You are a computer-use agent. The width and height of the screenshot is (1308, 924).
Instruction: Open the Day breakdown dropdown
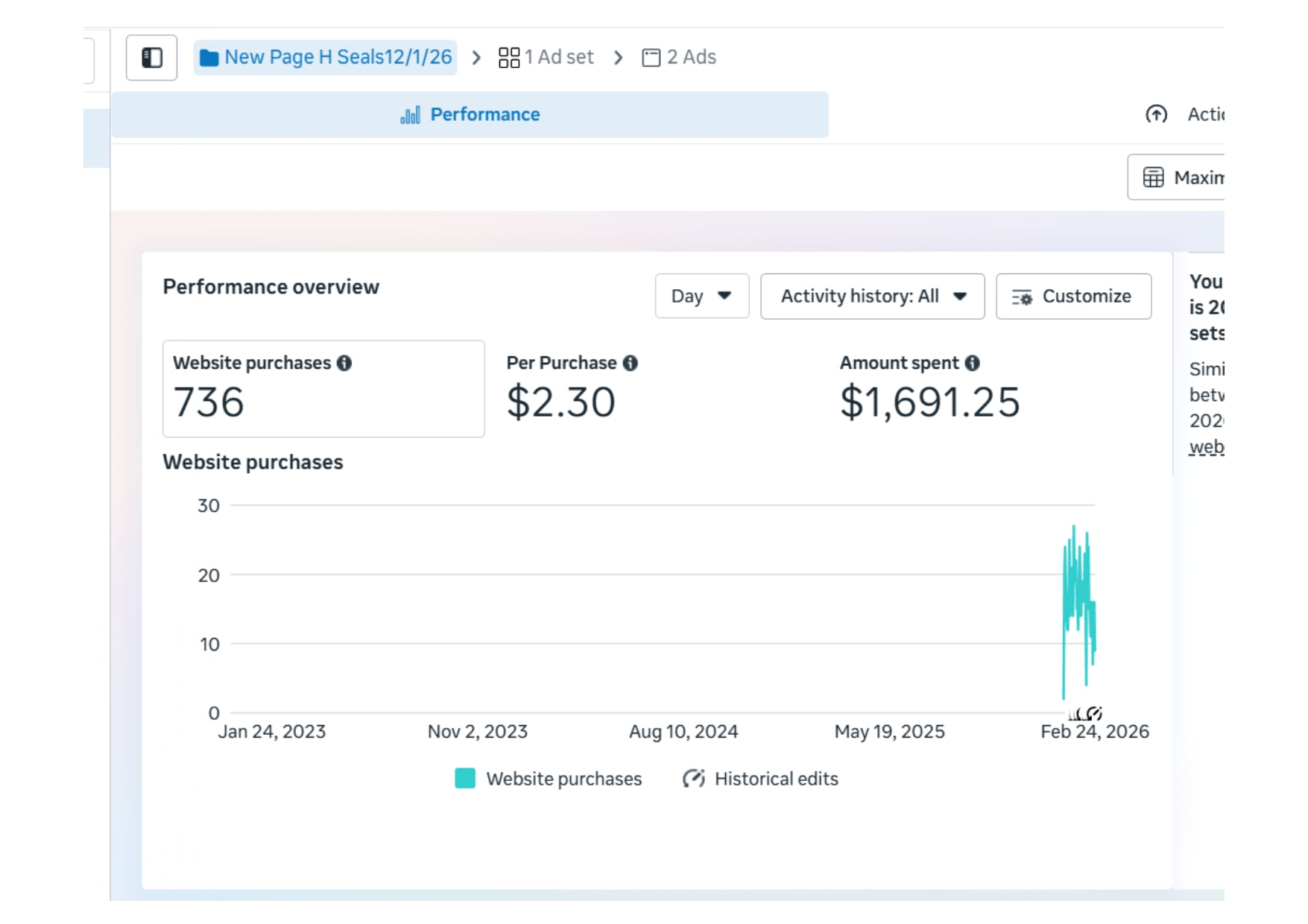(702, 296)
